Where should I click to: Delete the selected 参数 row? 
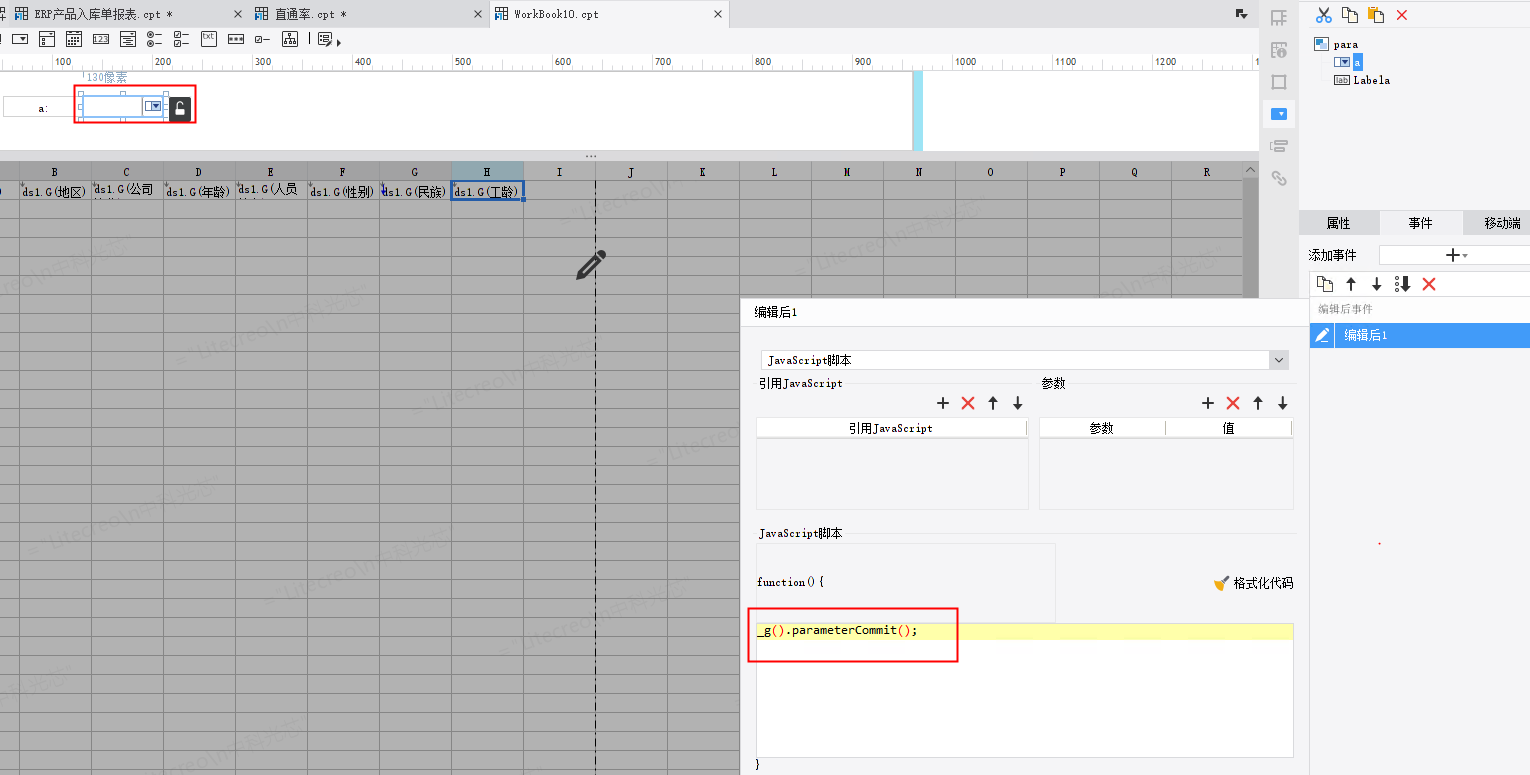1232,403
